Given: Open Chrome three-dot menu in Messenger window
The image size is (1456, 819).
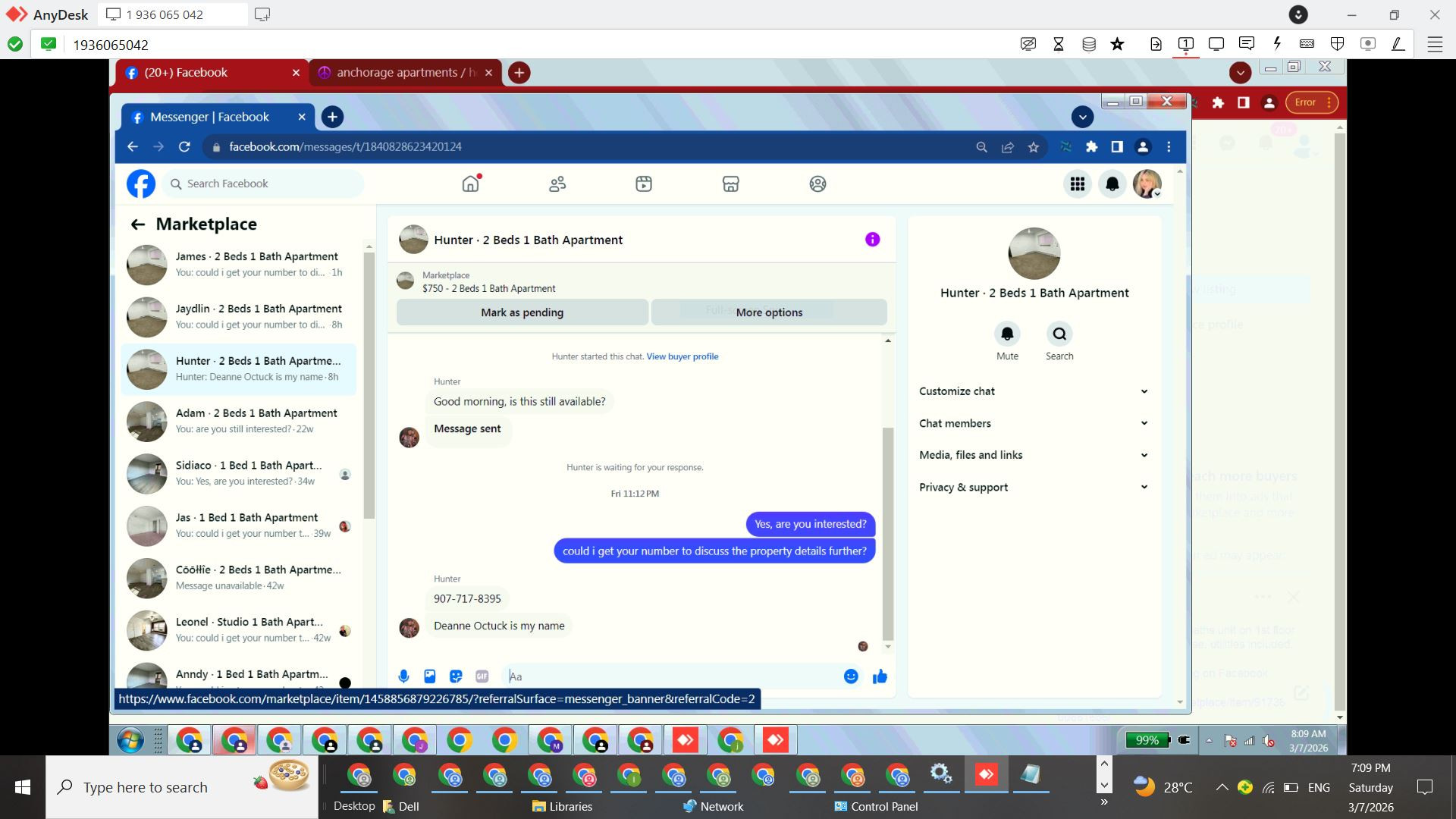Looking at the screenshot, I should click(x=1169, y=147).
